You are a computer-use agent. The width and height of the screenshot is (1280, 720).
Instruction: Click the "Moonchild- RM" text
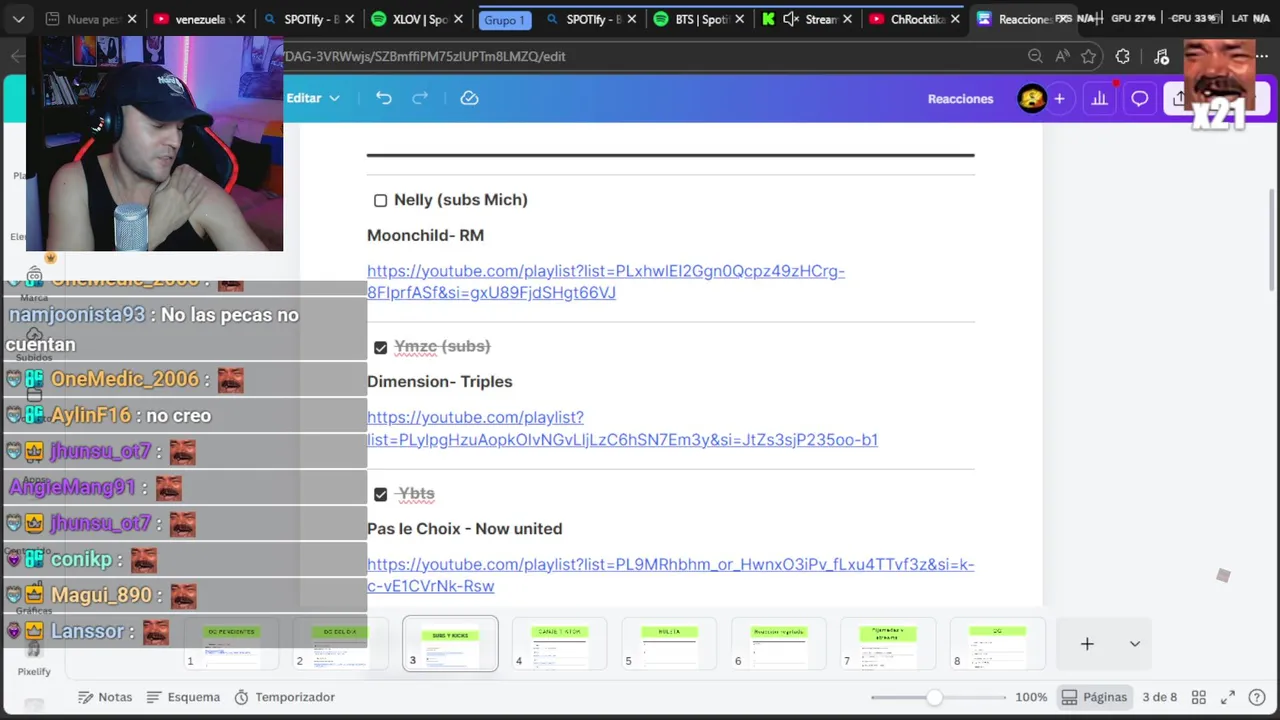point(425,235)
